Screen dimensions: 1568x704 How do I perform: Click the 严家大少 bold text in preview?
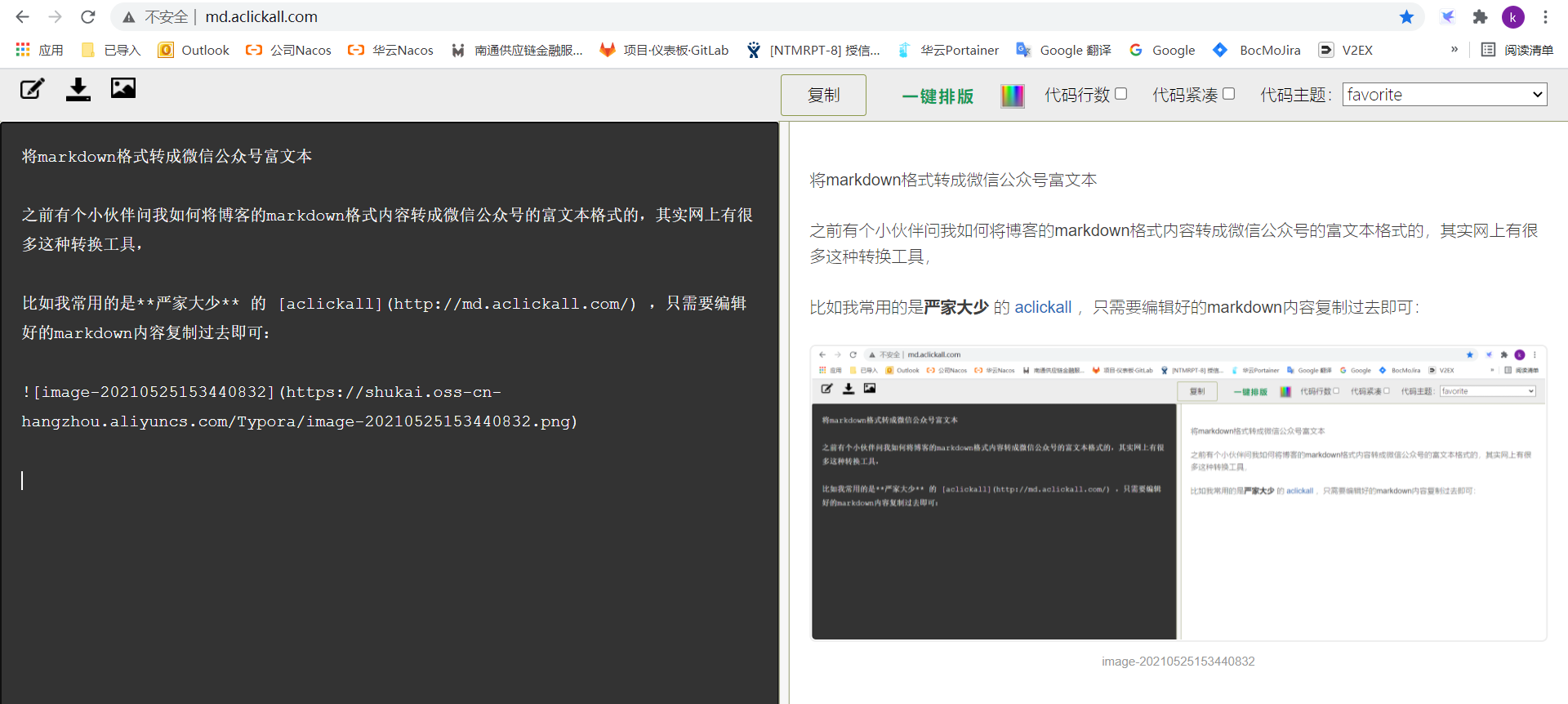[x=956, y=307]
